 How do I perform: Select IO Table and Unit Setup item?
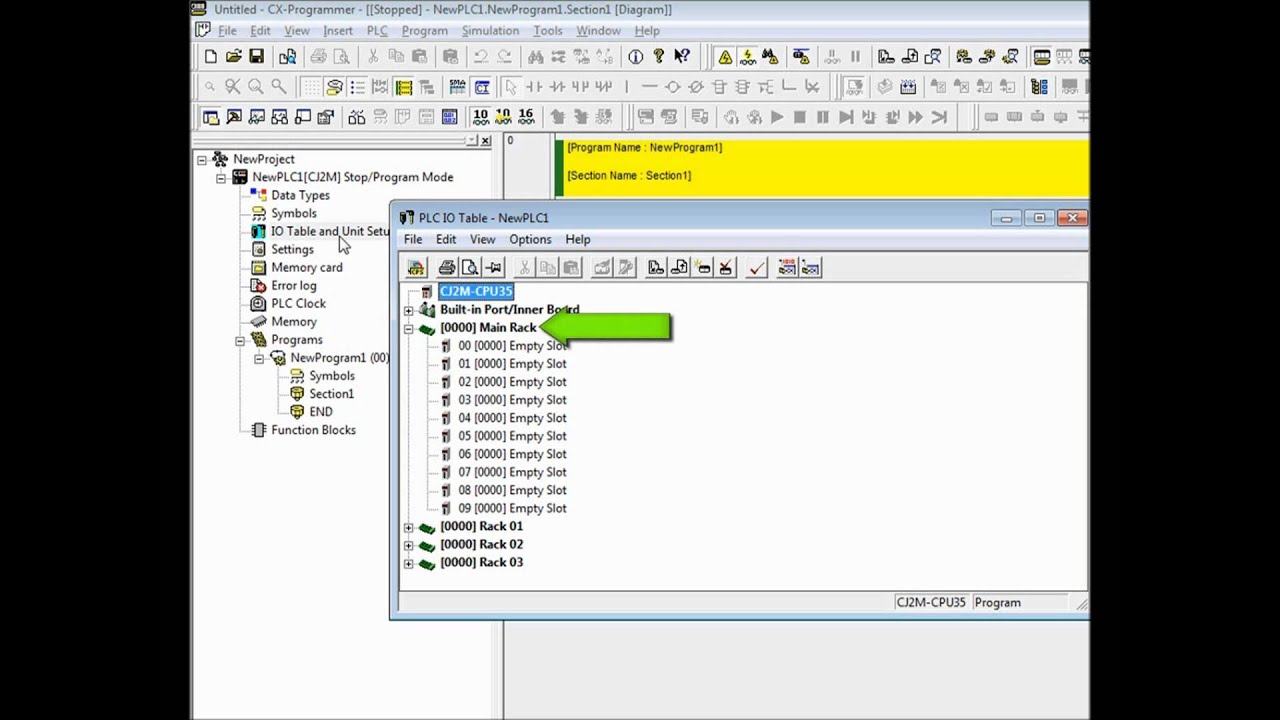[x=330, y=231]
